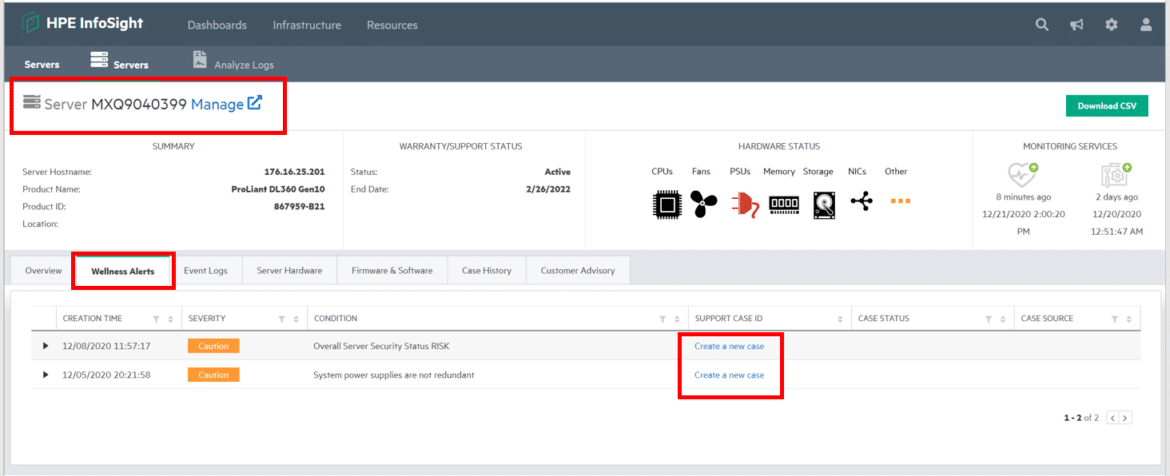Select the Servers item with rack icon
The width and height of the screenshot is (1170, 476).
click(x=119, y=61)
